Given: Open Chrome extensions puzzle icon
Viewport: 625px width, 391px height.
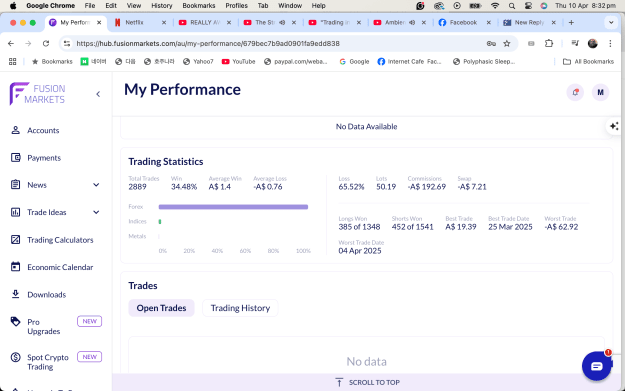Looking at the screenshot, I should tap(549, 43).
